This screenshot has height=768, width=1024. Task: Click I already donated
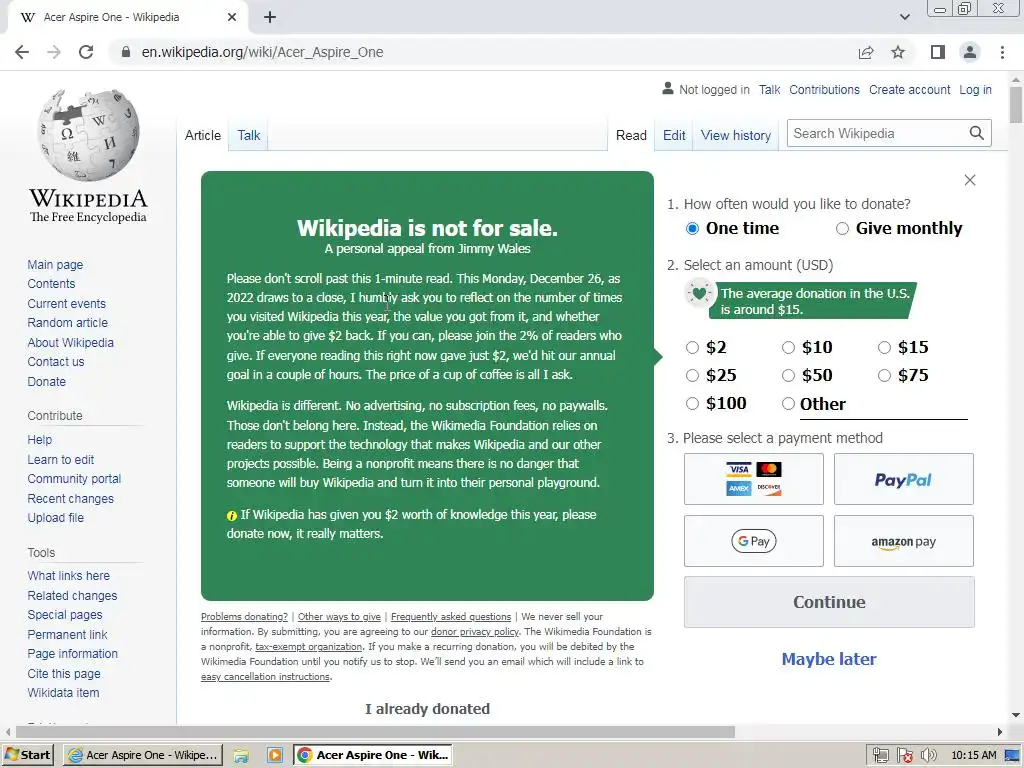[427, 709]
